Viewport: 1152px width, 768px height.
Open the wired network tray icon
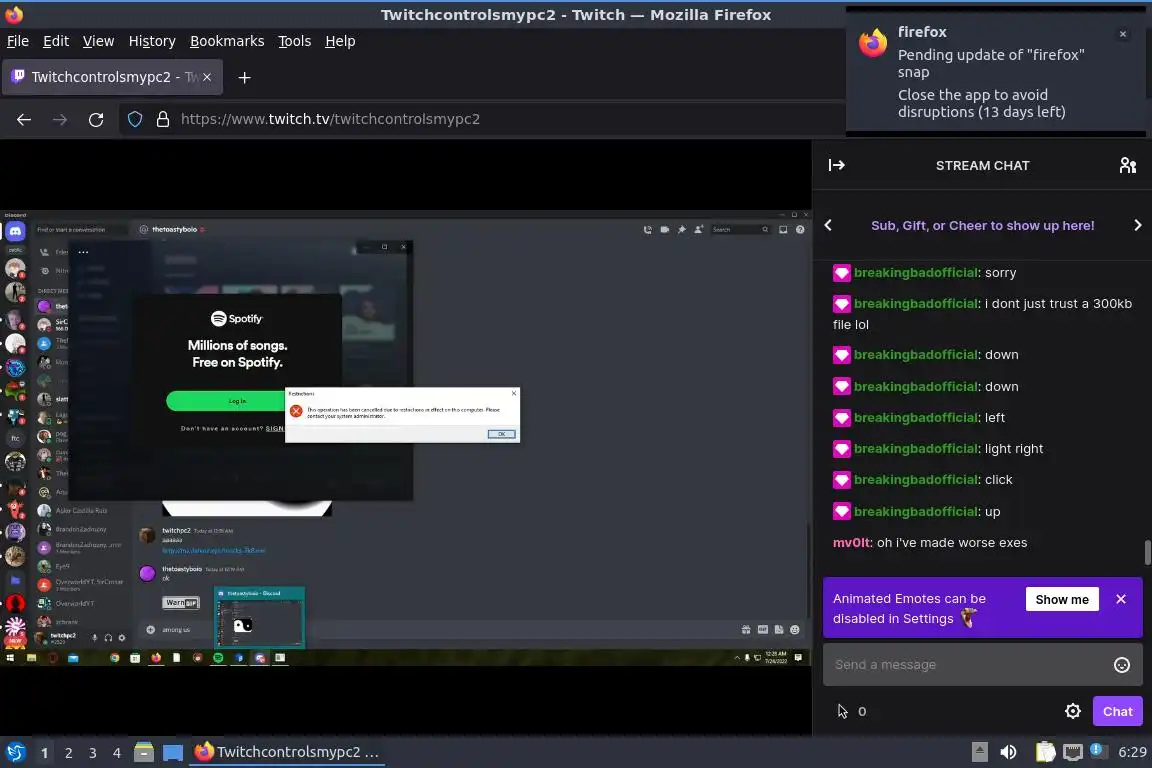click(x=1073, y=752)
